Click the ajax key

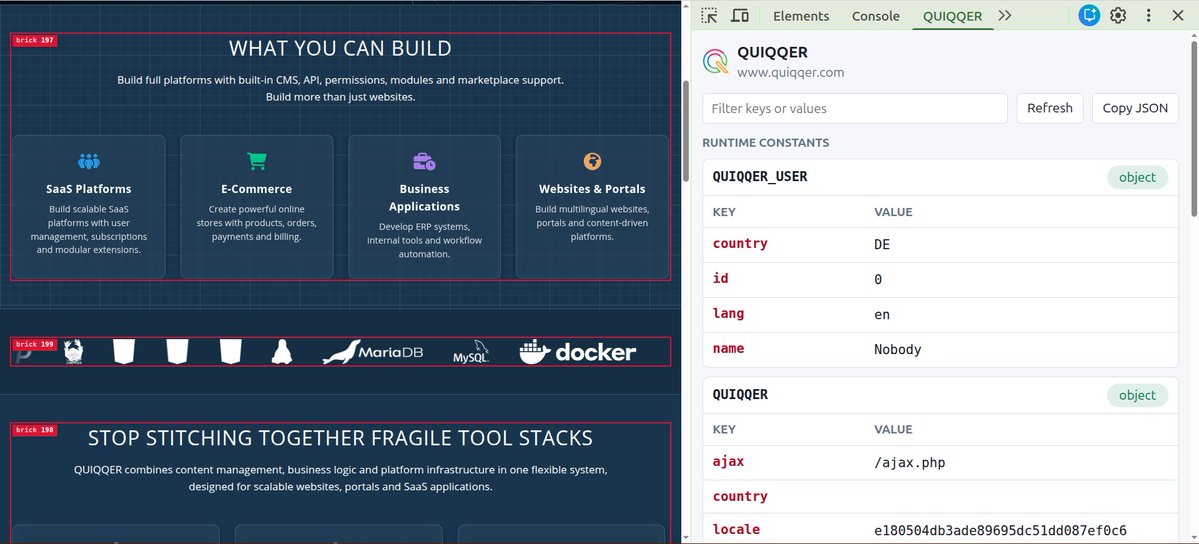pyautogui.click(x=728, y=462)
